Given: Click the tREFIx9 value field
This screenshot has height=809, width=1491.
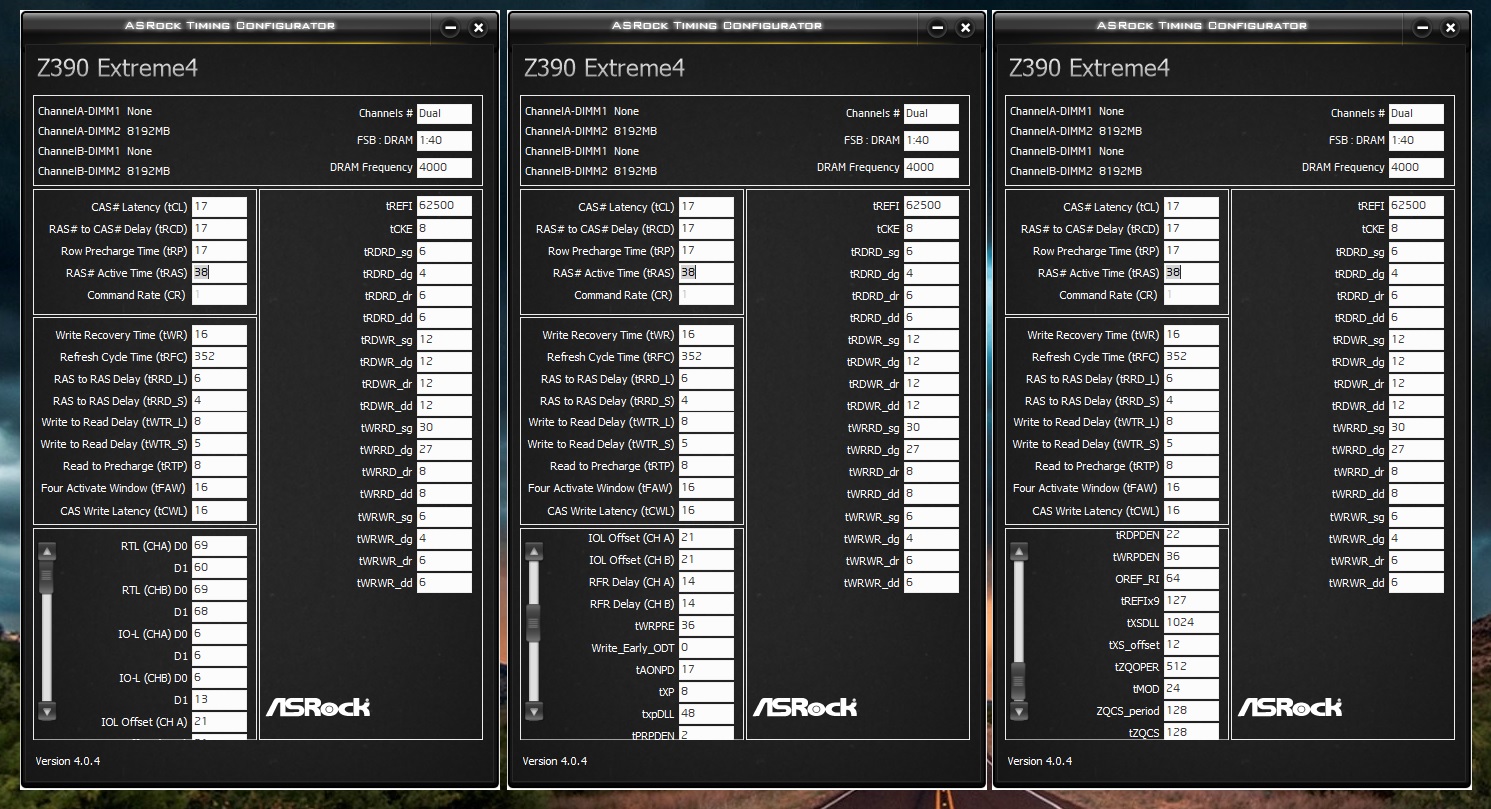Looking at the screenshot, I should tap(1191, 601).
